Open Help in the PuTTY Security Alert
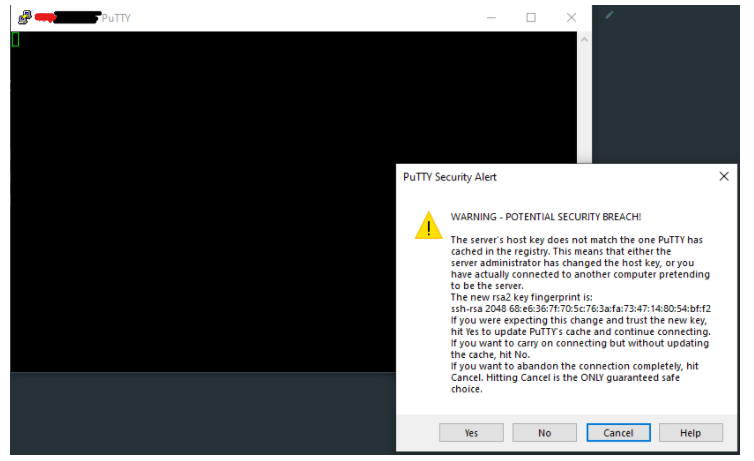 point(691,433)
